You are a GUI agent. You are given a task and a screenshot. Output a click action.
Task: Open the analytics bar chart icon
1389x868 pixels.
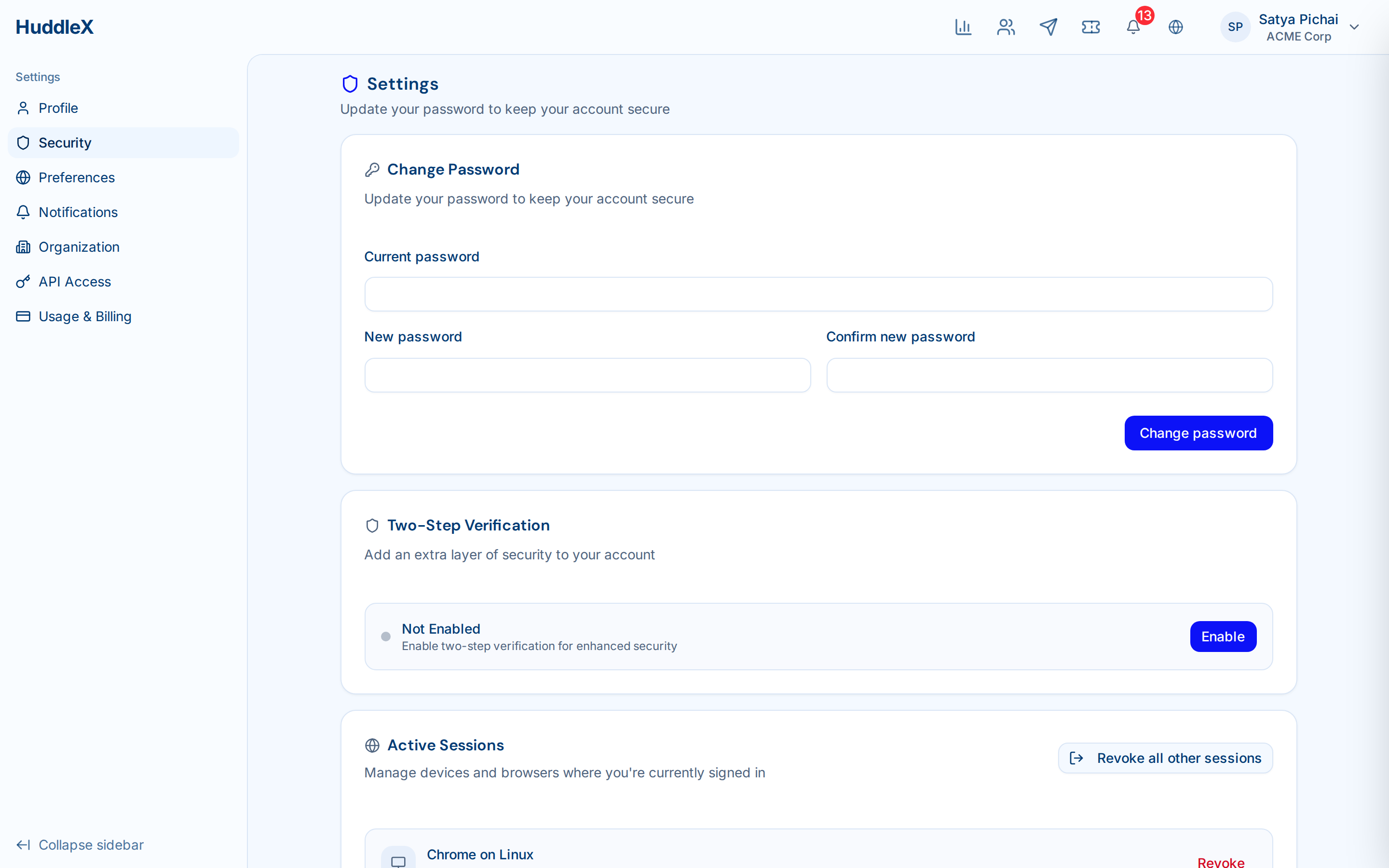[x=963, y=27]
